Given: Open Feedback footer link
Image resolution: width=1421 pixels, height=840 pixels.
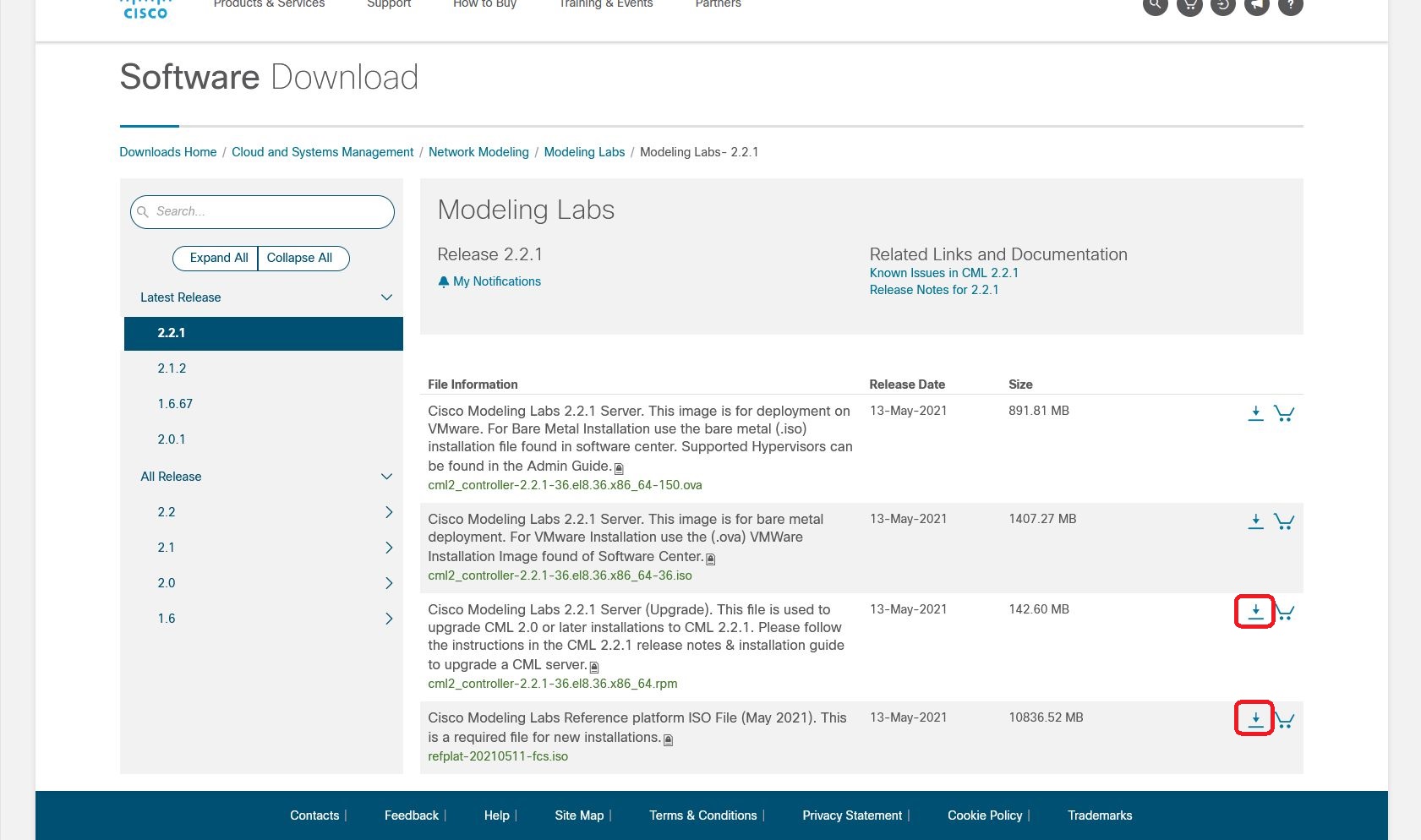Looking at the screenshot, I should click(x=412, y=815).
